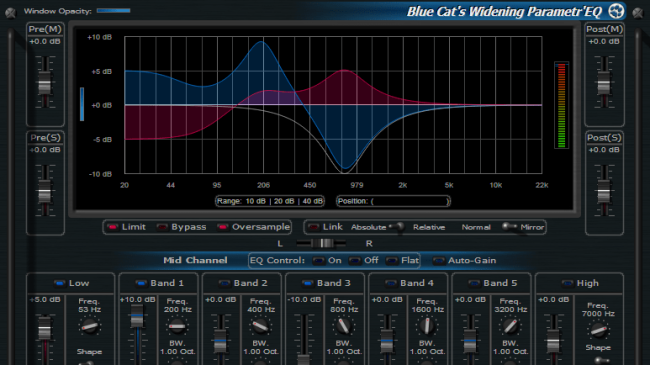Click the Band 2 frequency knob
The width and height of the screenshot is (650, 365).
[260, 326]
